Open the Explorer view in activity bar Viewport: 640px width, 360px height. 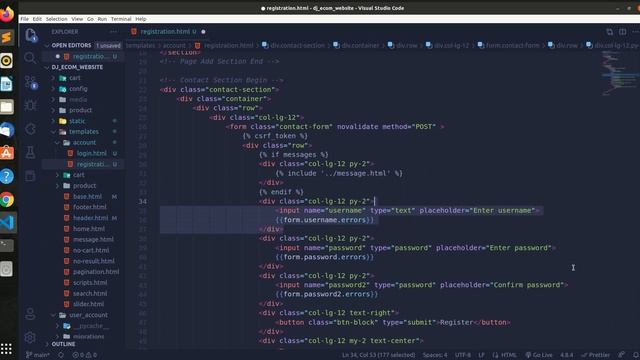(31, 35)
